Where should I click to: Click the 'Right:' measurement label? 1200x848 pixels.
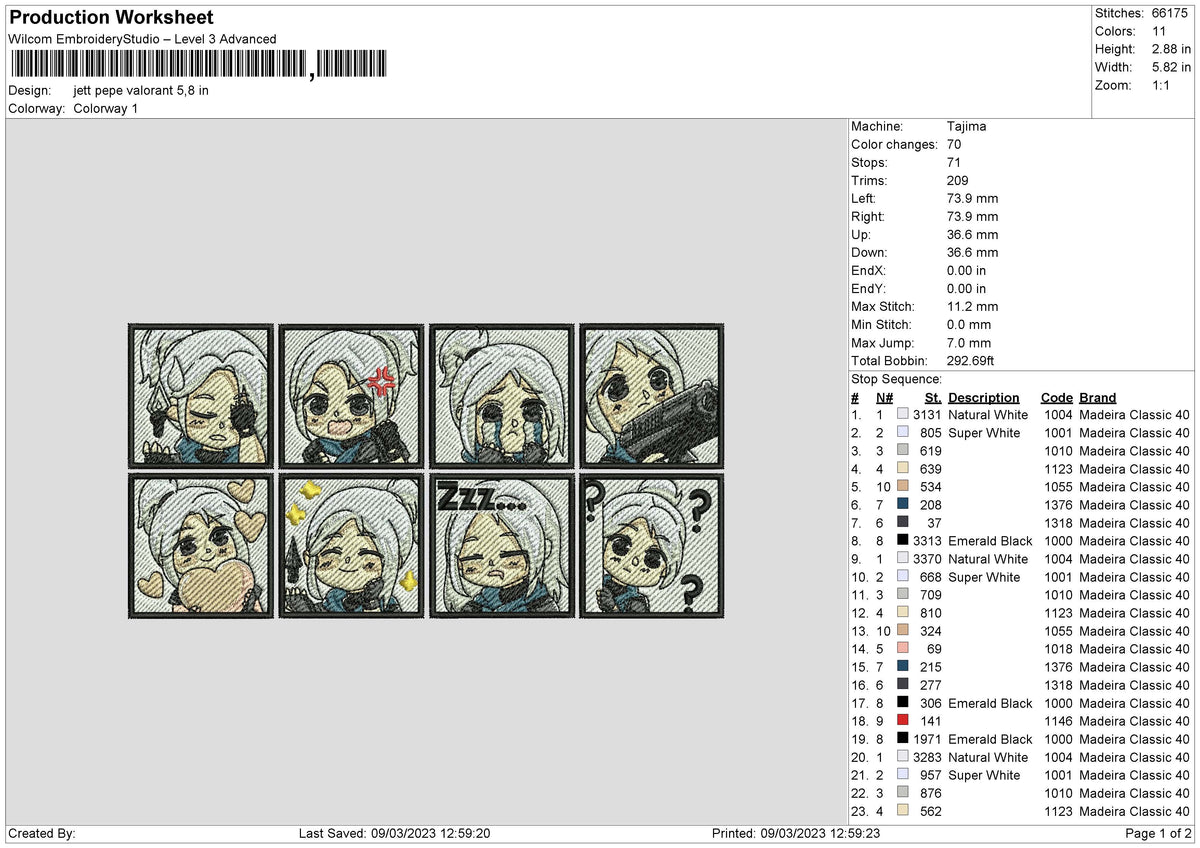click(868, 217)
